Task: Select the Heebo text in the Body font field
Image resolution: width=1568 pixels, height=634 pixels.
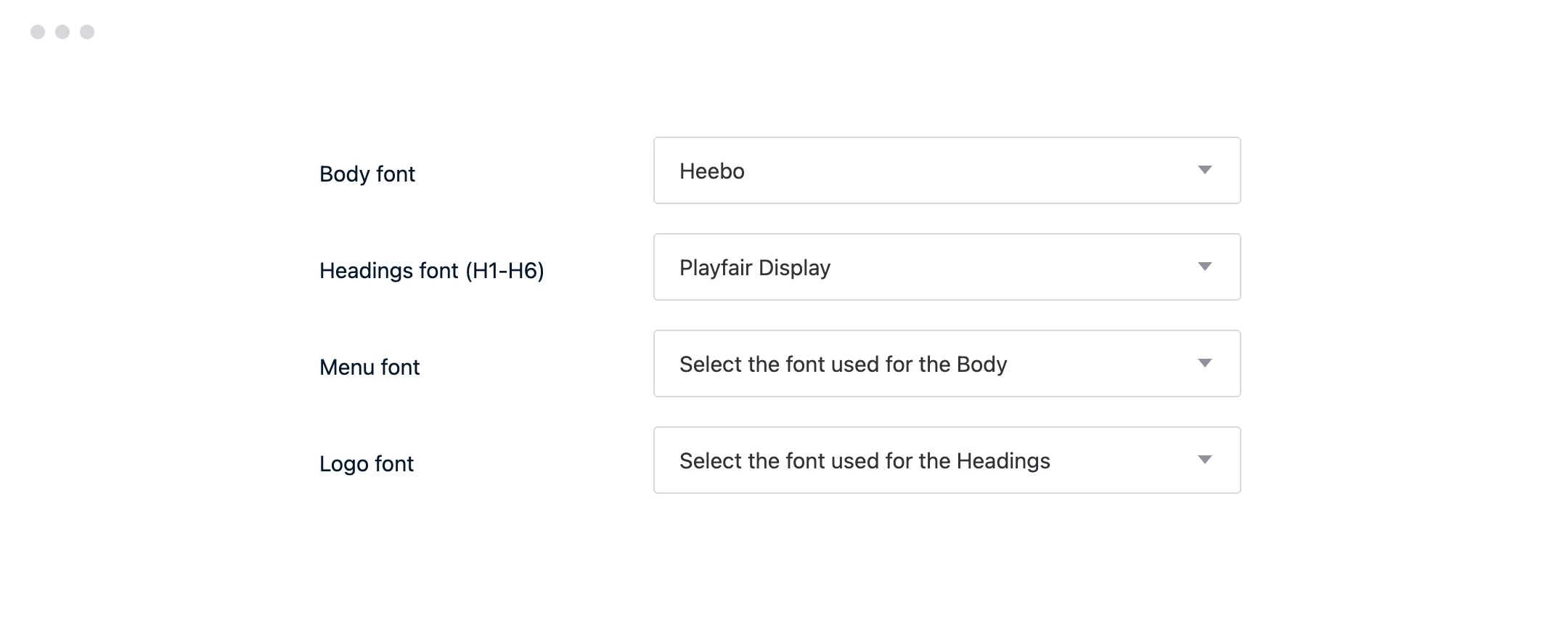Action: click(x=711, y=171)
